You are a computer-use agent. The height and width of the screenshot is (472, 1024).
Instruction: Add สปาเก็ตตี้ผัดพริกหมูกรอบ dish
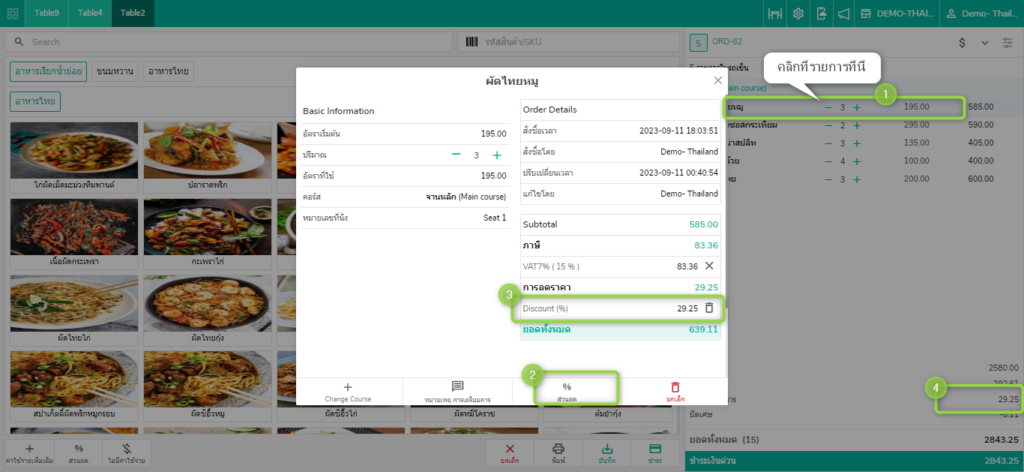click(74, 386)
